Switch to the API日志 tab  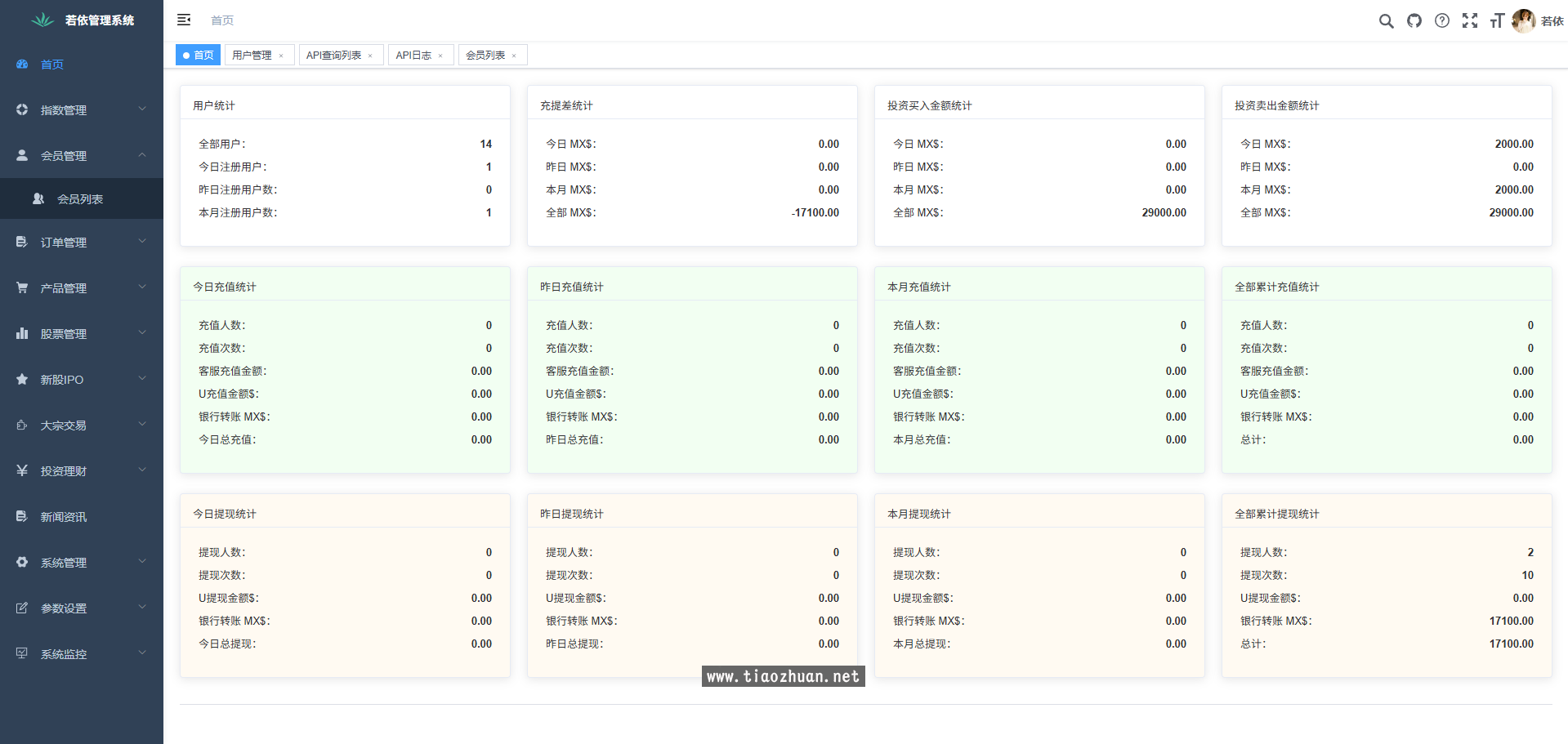(x=413, y=55)
